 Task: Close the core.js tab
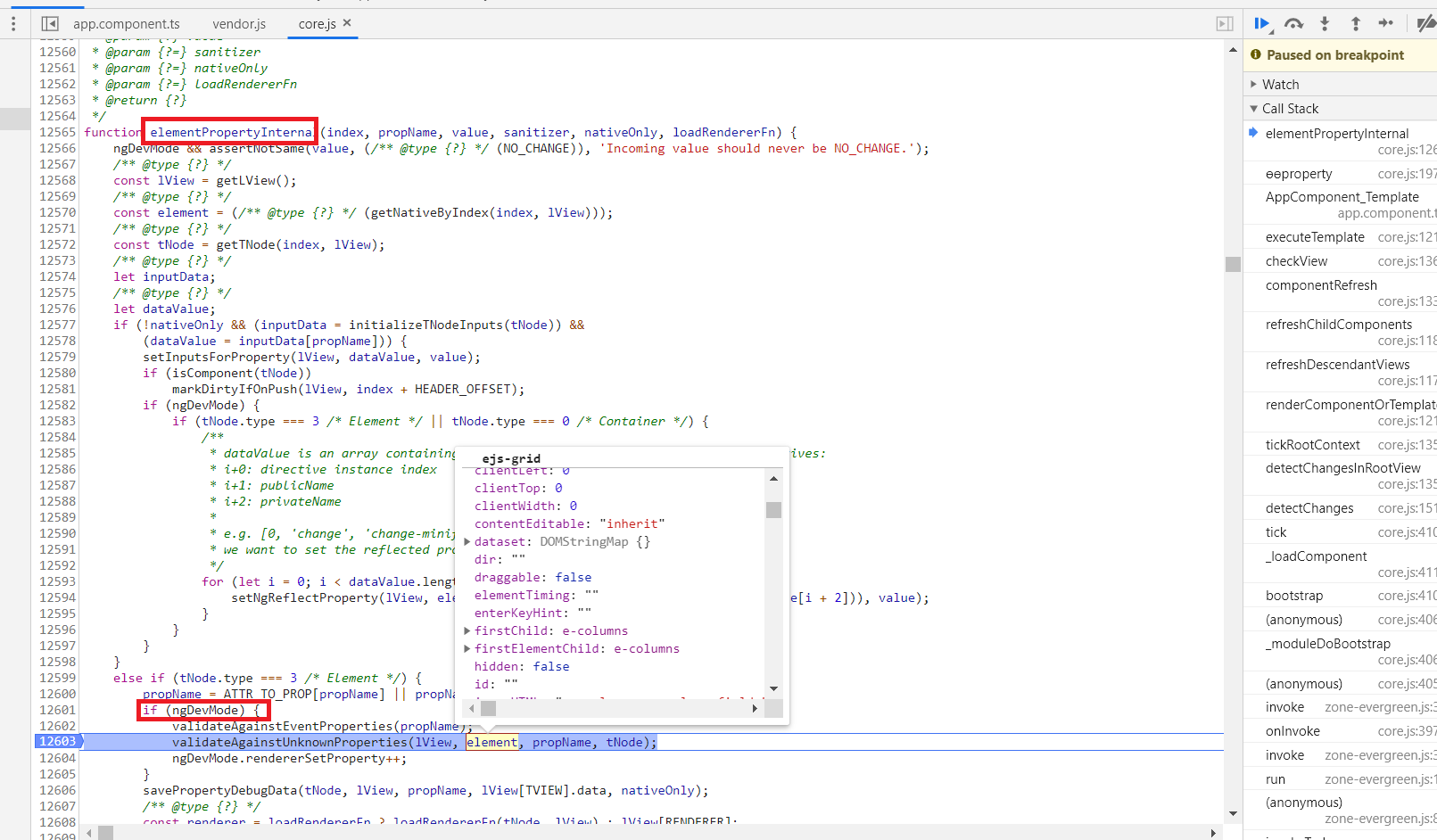click(347, 24)
